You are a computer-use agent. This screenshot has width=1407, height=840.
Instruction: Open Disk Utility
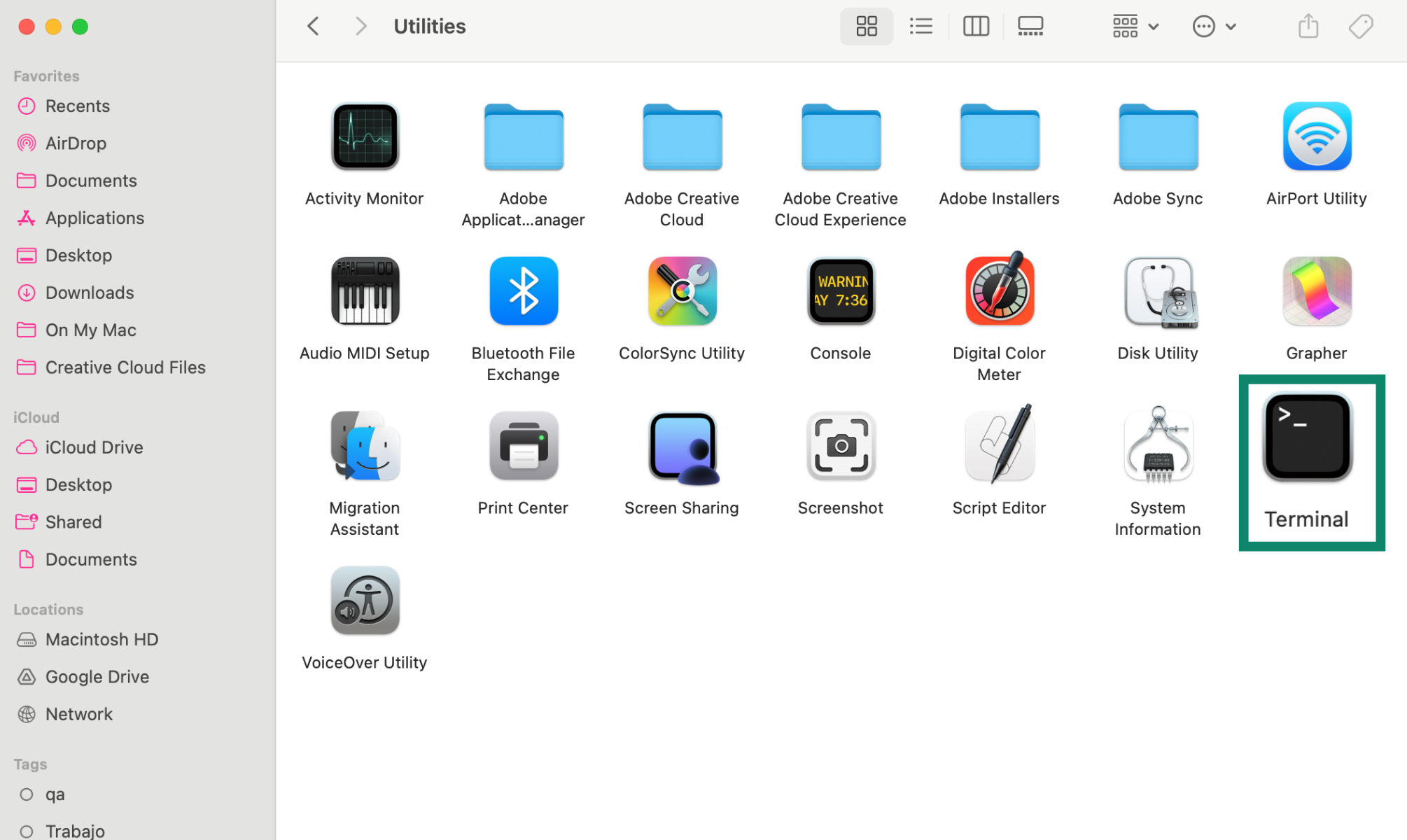(1157, 291)
